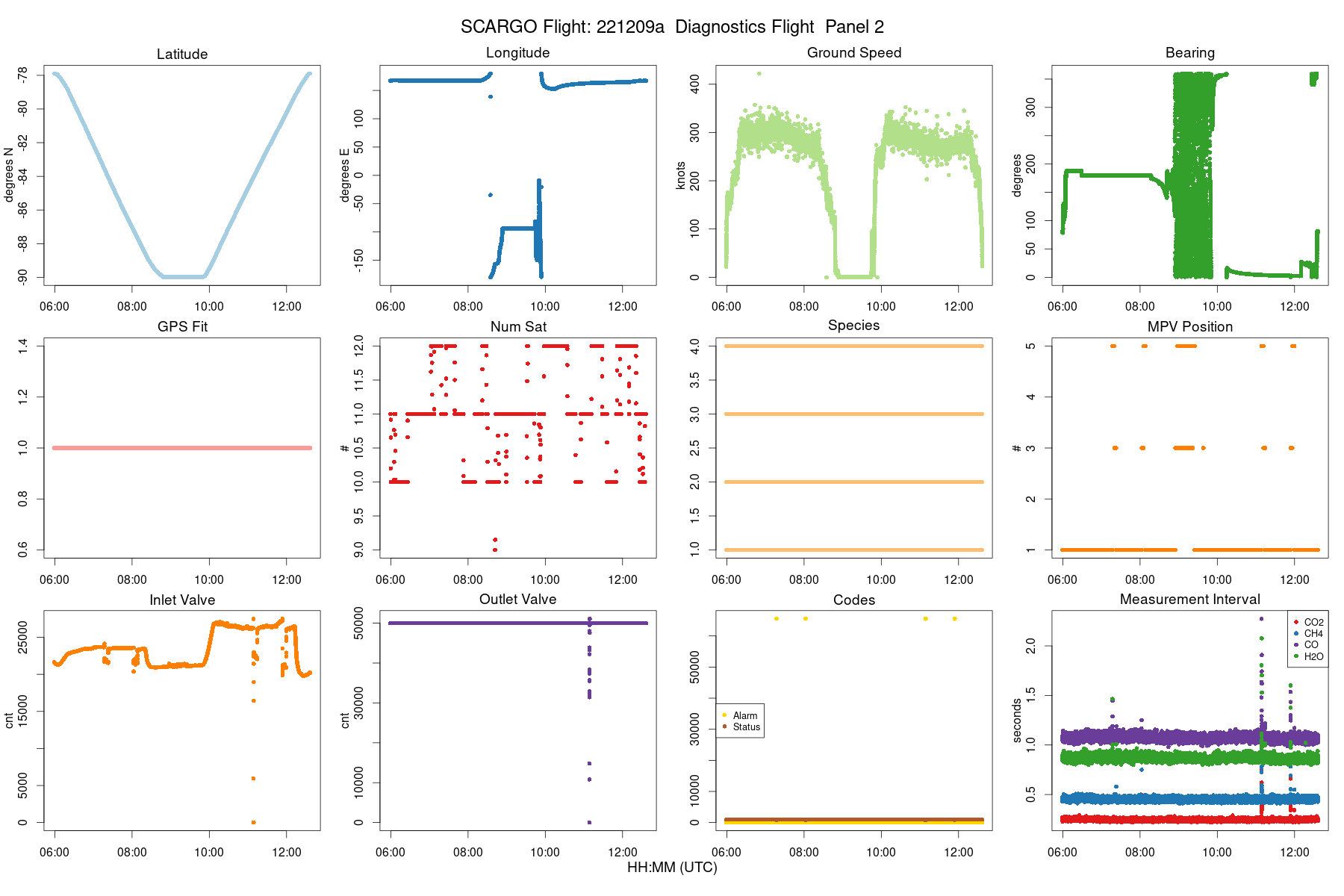Select the Inlet Valve plot title
The image size is (1344, 896).
pos(182,600)
